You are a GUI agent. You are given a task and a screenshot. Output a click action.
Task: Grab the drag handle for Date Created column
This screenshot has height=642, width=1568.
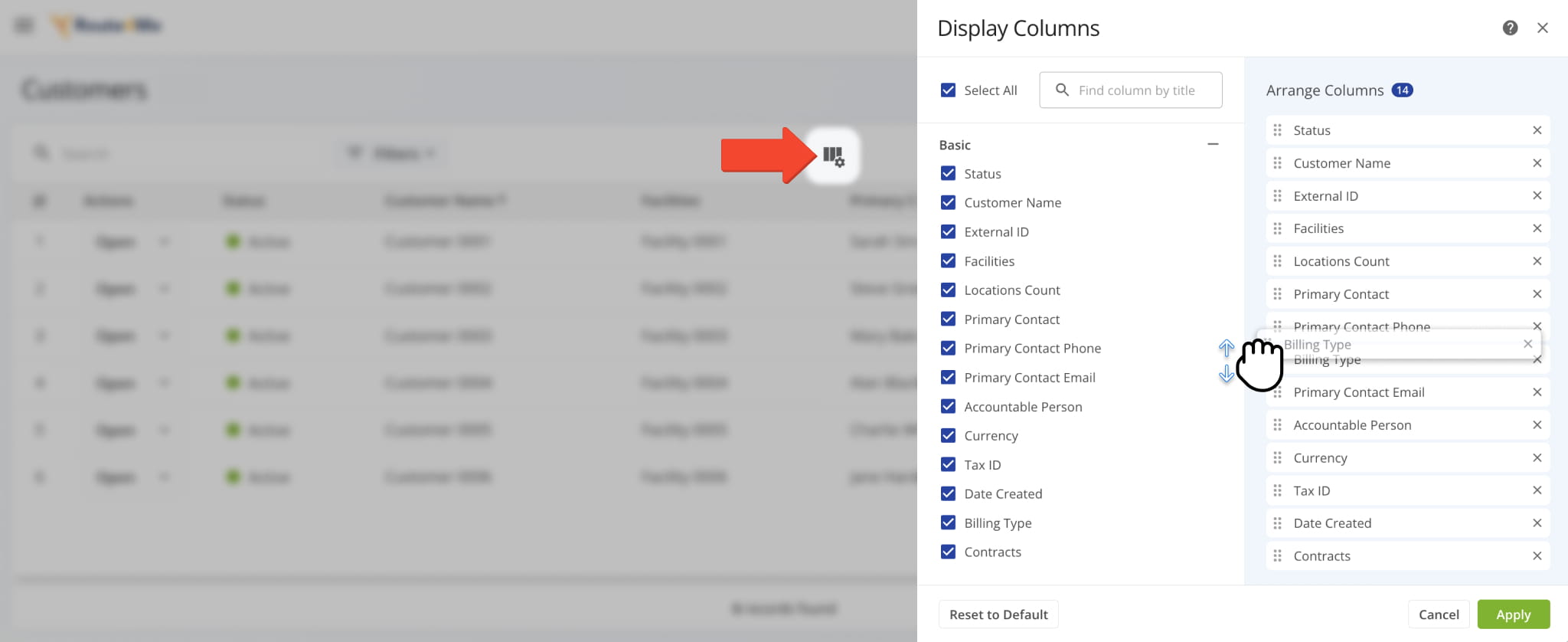click(x=1277, y=523)
